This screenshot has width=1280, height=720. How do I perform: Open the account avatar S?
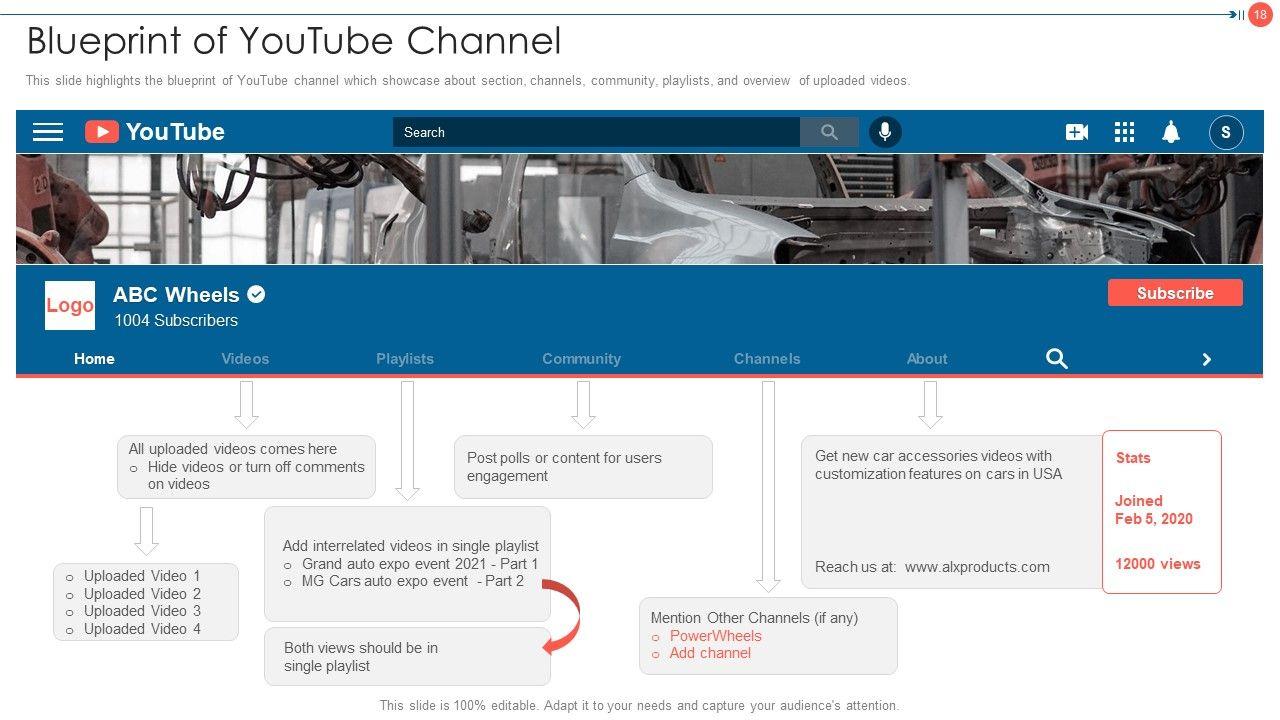[1226, 132]
